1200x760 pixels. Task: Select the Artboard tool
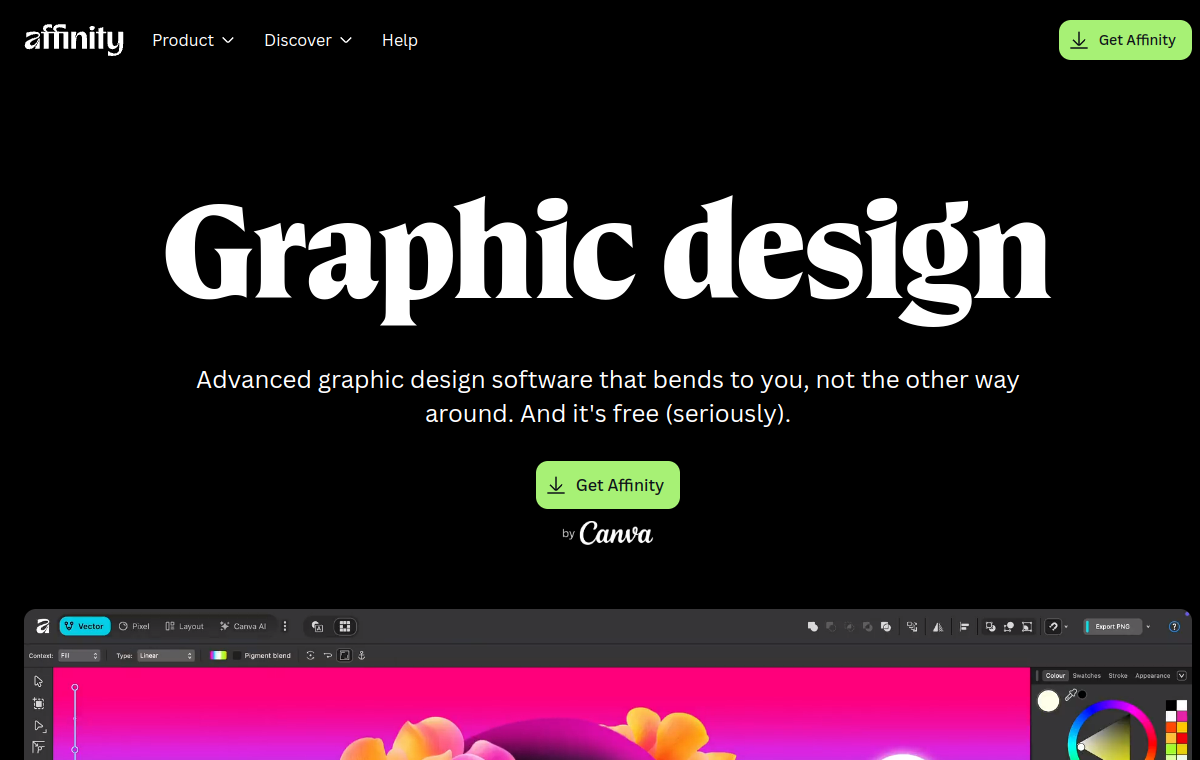[x=38, y=704]
